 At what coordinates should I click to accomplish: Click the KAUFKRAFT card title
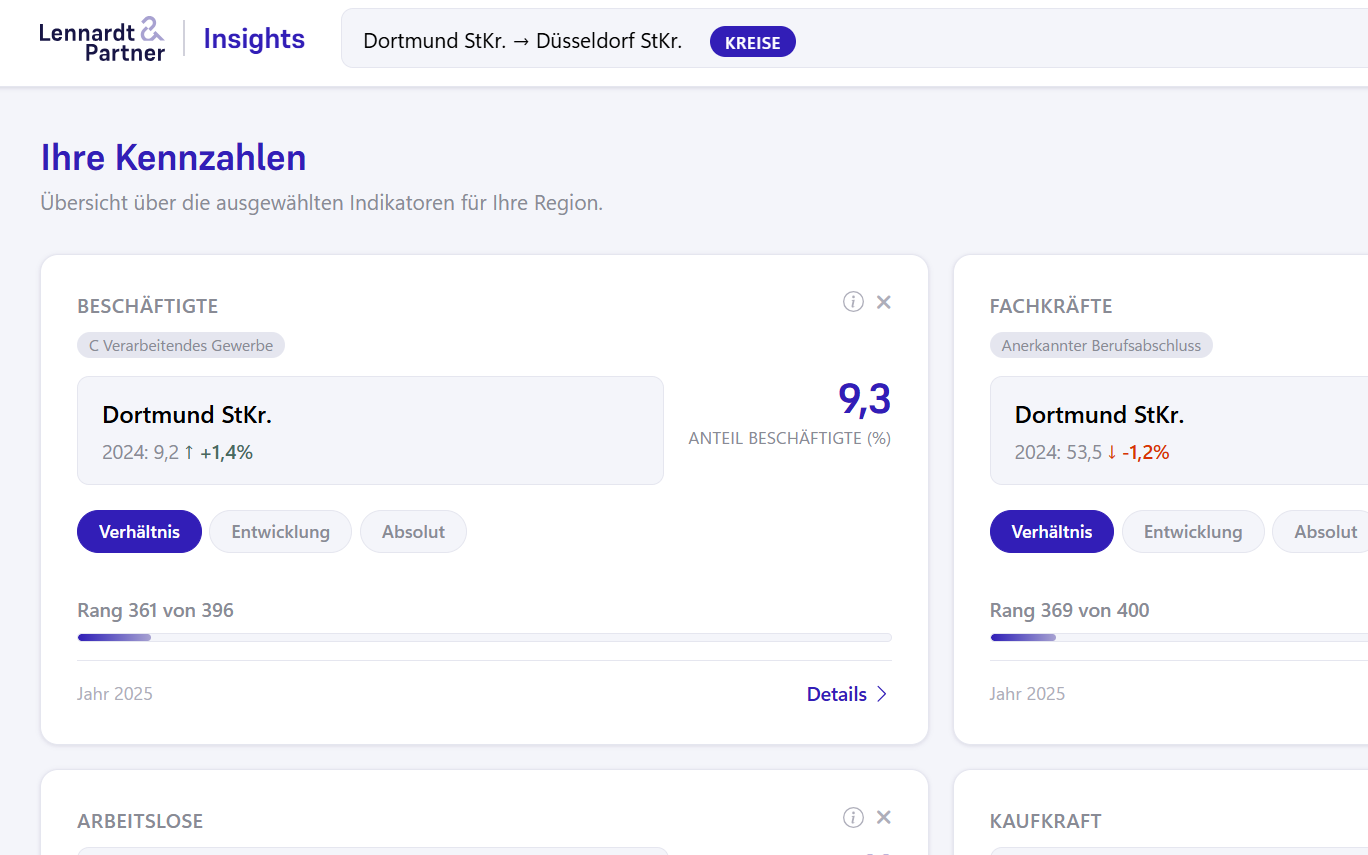[1046, 822]
